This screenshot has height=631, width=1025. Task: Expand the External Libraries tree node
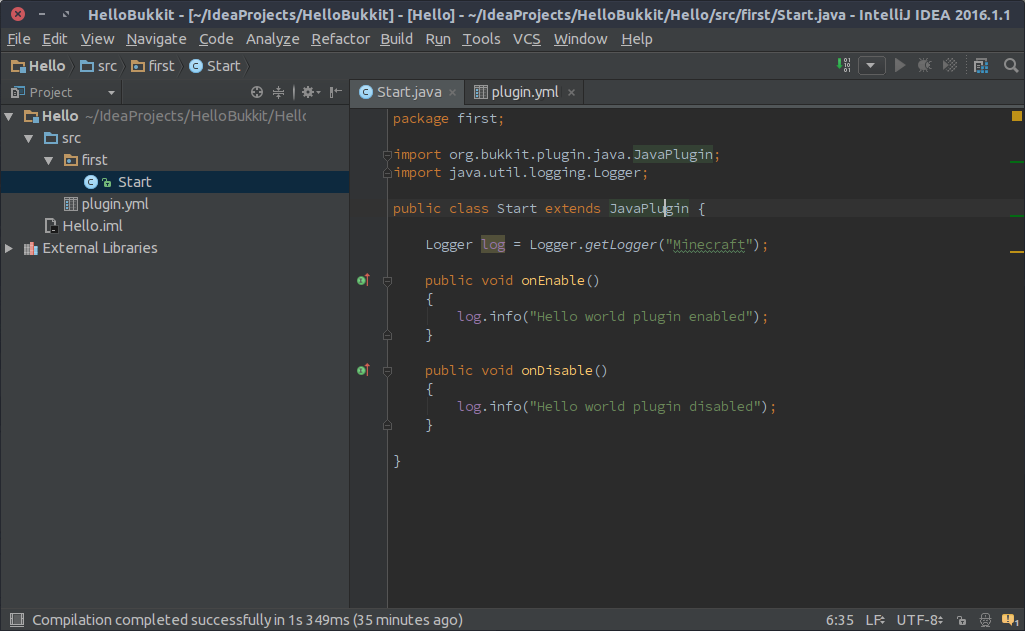(x=10, y=248)
